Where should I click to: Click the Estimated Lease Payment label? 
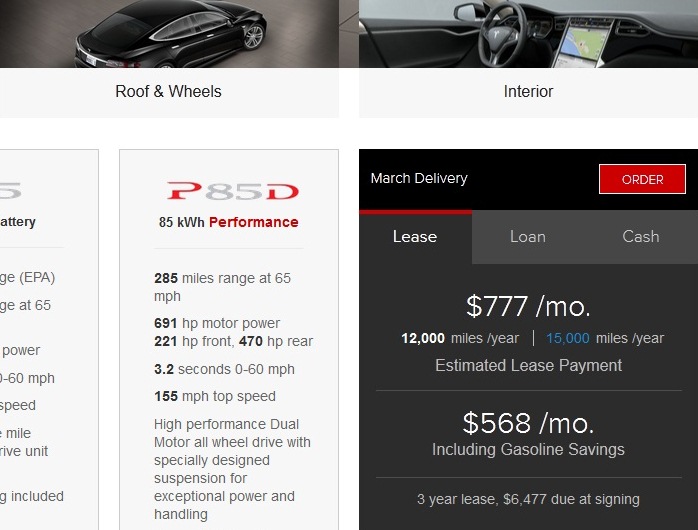click(x=528, y=366)
